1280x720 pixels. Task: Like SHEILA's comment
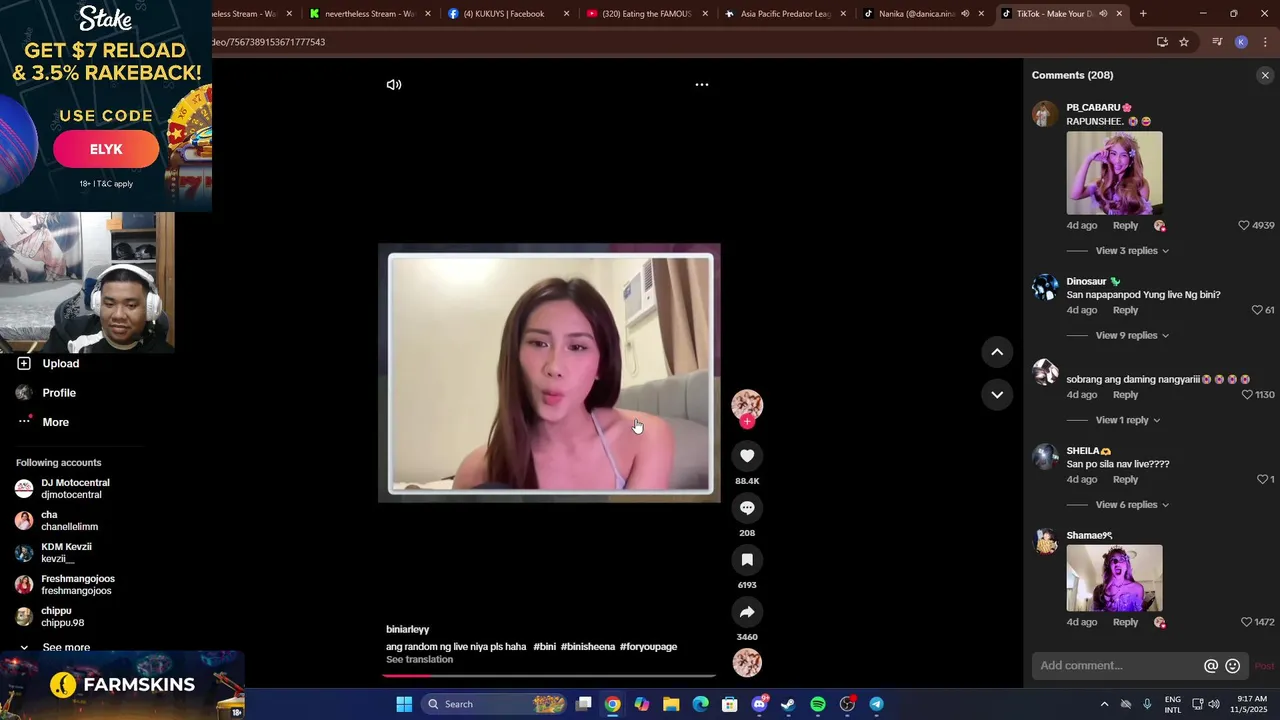pos(1262,480)
